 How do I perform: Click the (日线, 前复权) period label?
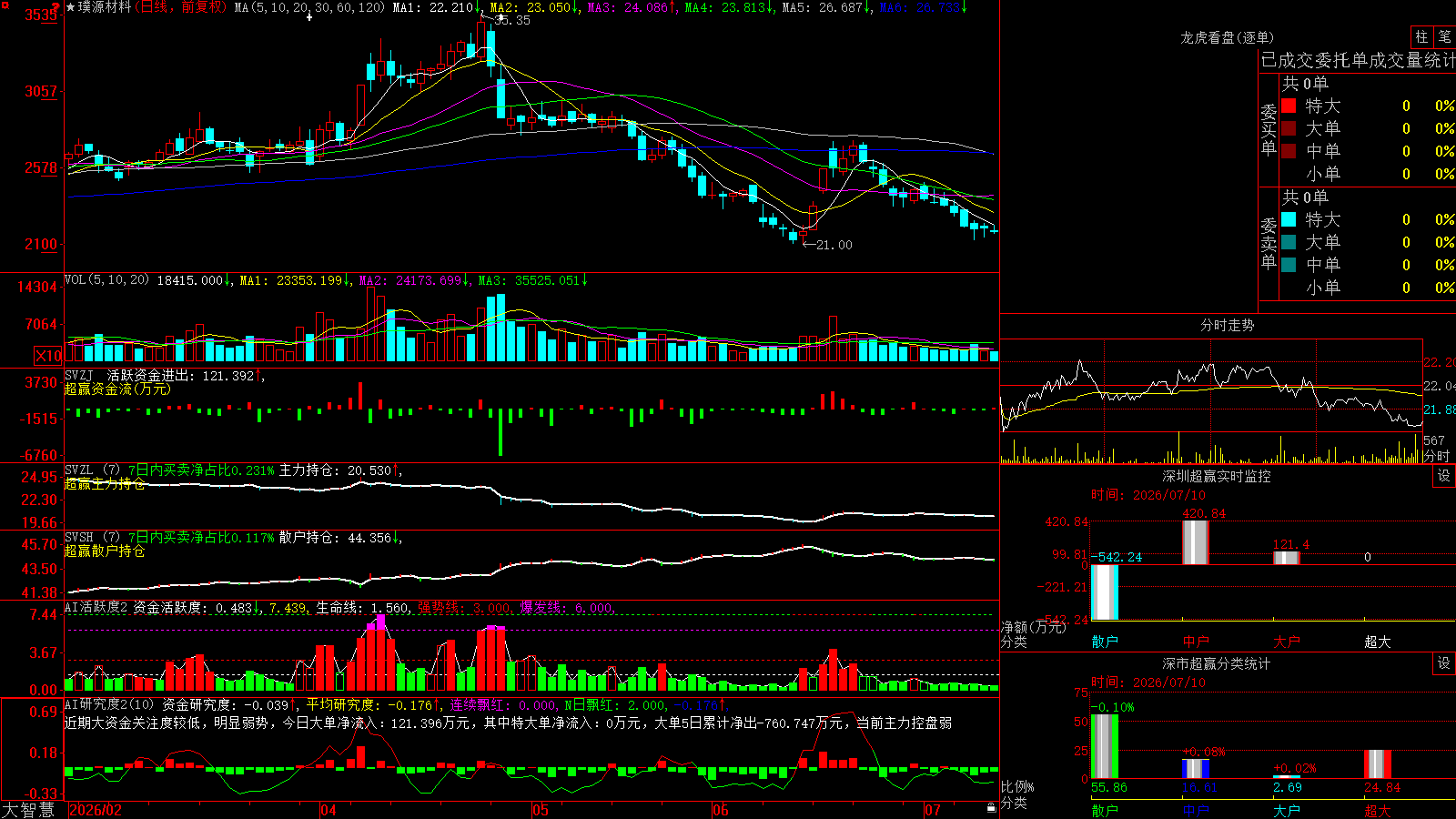[182, 7]
